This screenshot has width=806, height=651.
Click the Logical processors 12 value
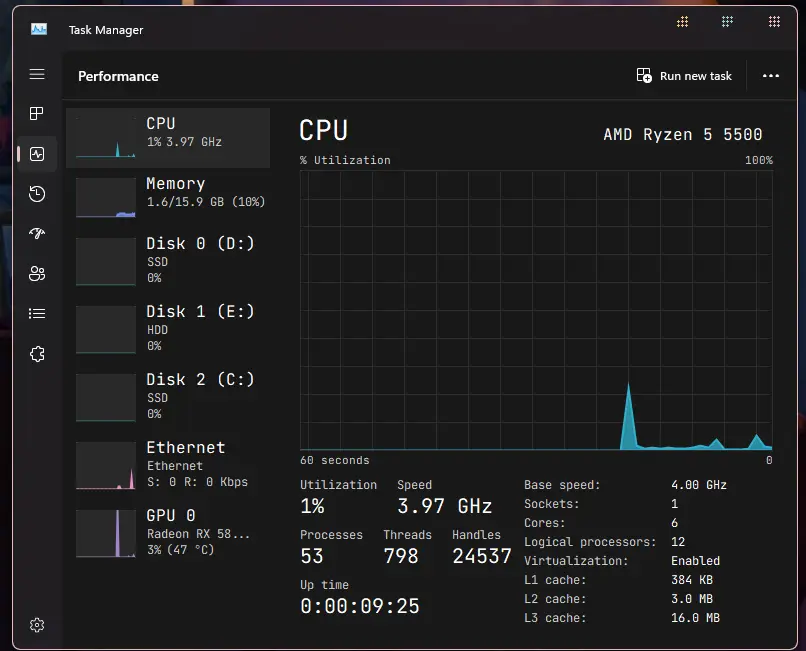677,541
